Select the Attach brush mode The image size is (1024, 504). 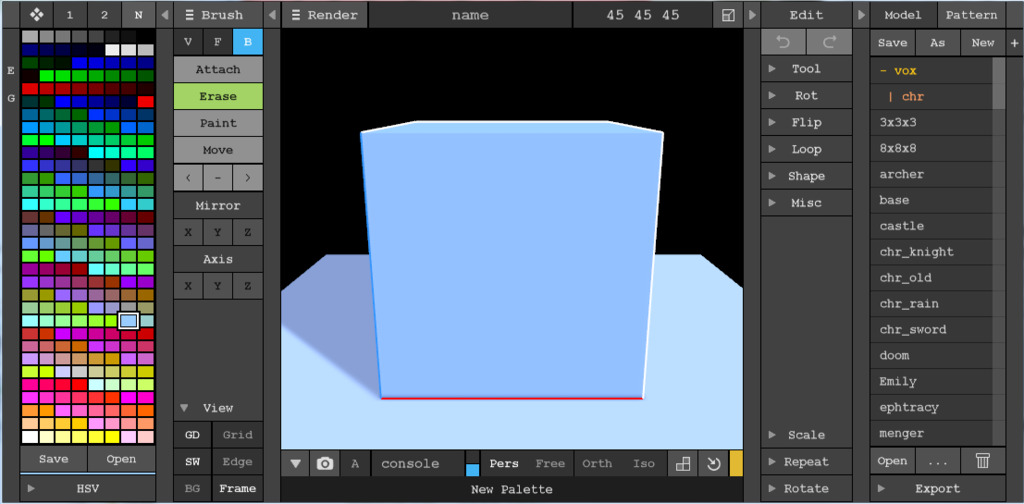[x=218, y=69]
